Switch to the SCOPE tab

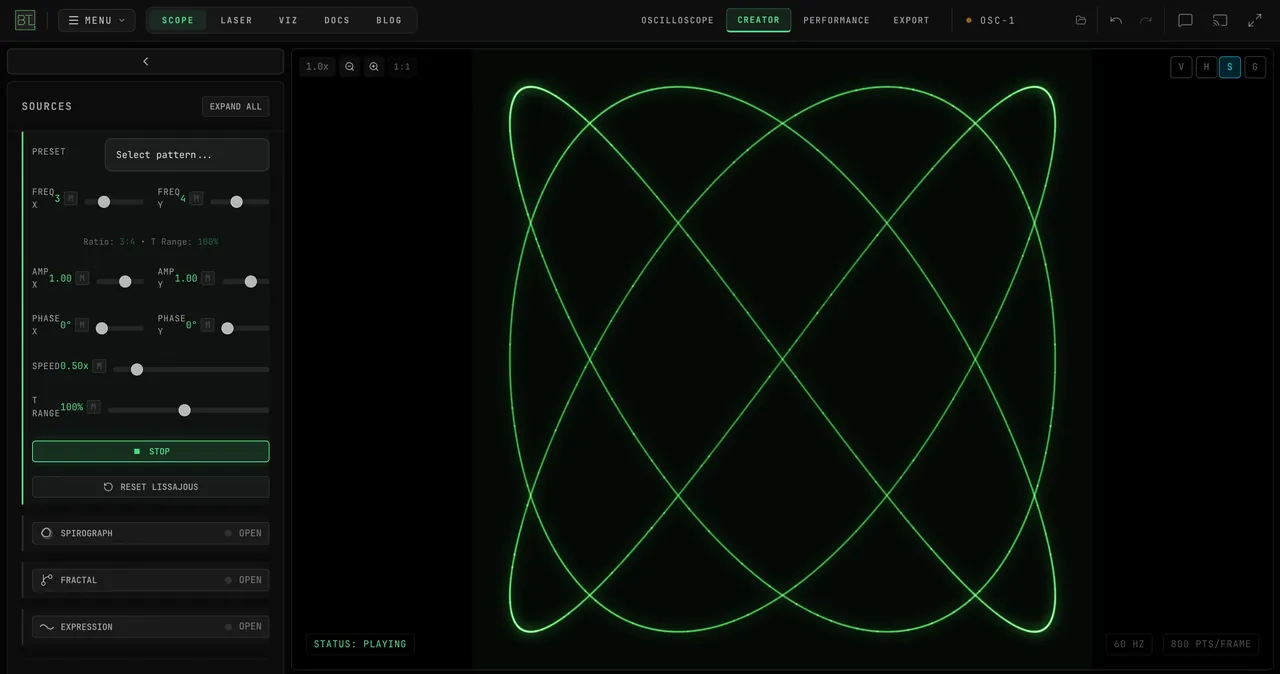pyautogui.click(x=178, y=20)
